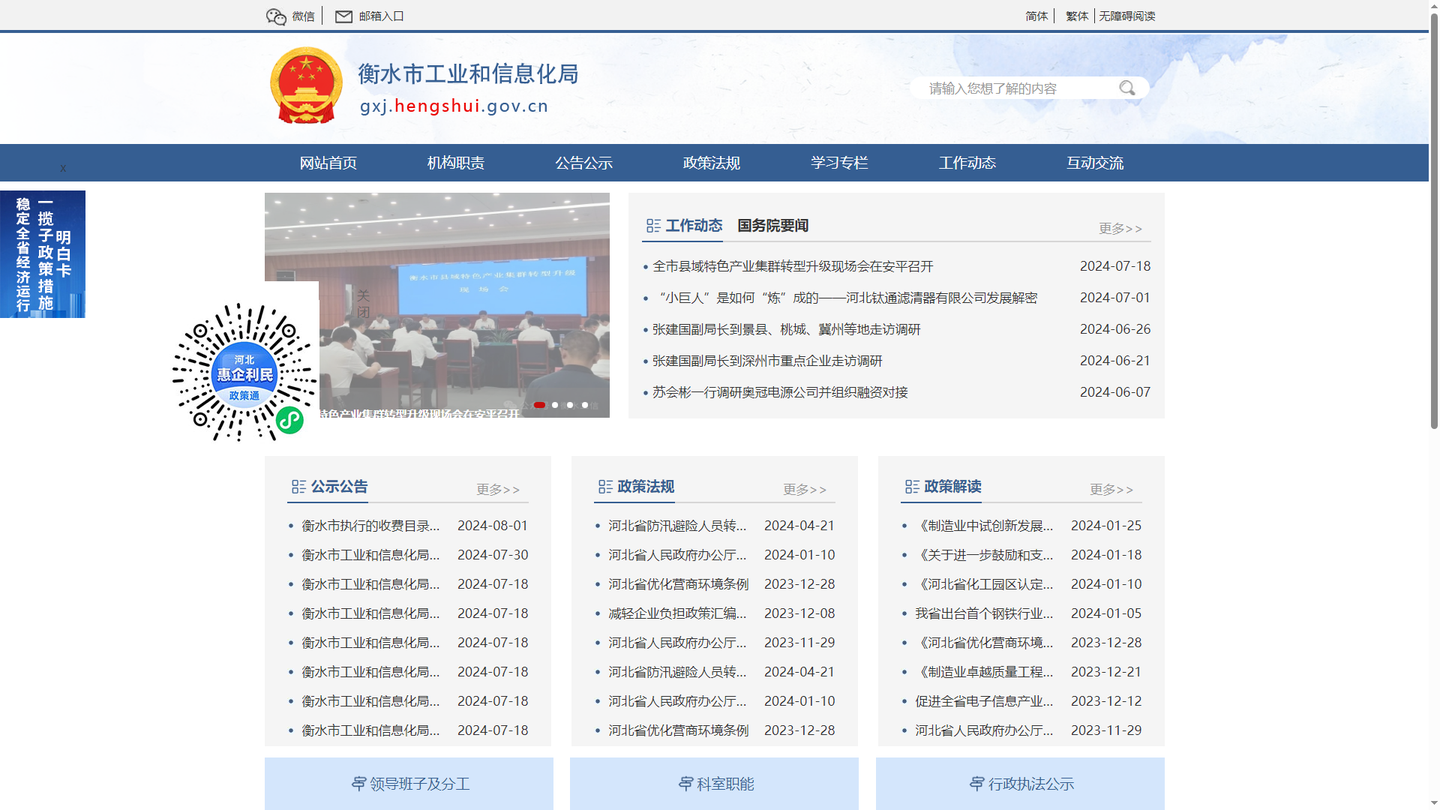The image size is (1440, 810).
Task: Click the WeChat icon in the top bar
Action: tap(276, 16)
